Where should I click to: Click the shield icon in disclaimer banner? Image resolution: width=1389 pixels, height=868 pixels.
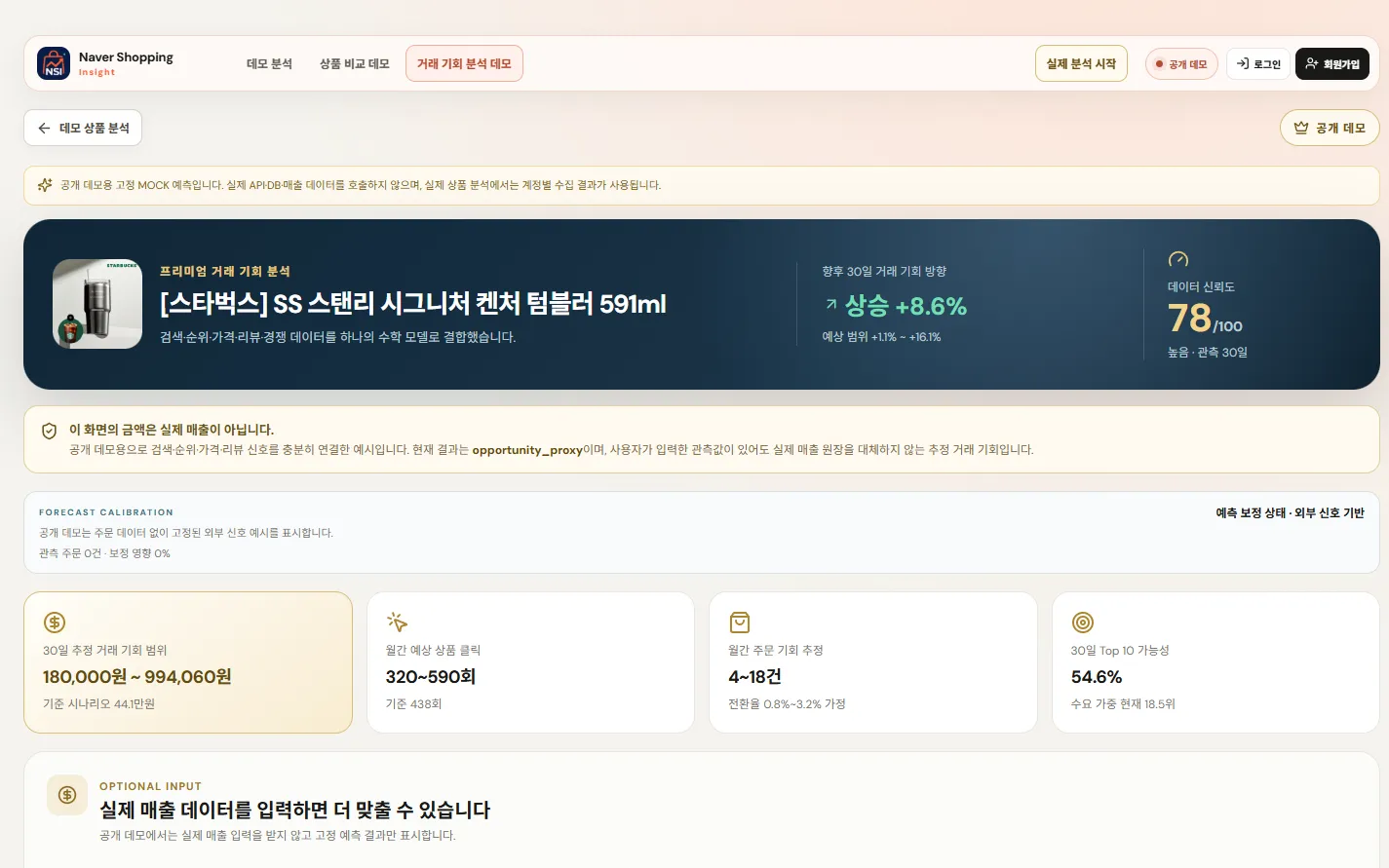point(49,431)
